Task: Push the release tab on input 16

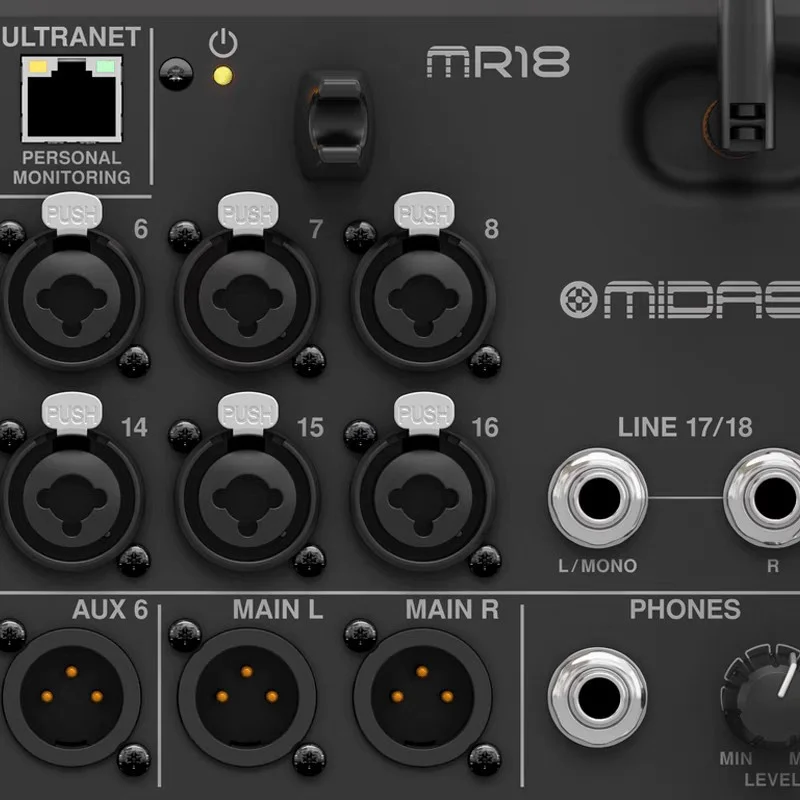Action: pos(424,412)
